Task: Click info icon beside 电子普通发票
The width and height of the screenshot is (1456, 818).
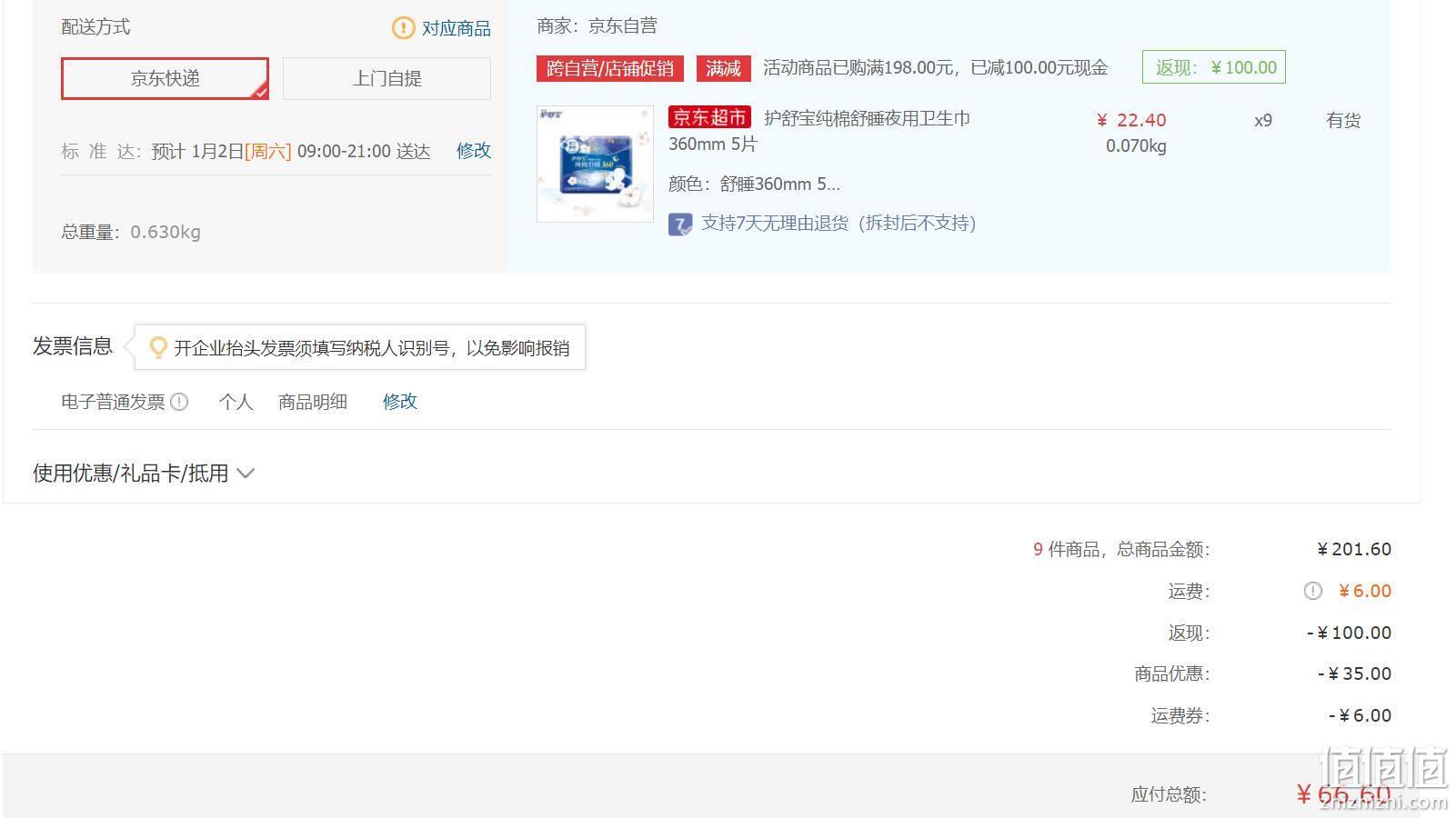Action: 179,402
